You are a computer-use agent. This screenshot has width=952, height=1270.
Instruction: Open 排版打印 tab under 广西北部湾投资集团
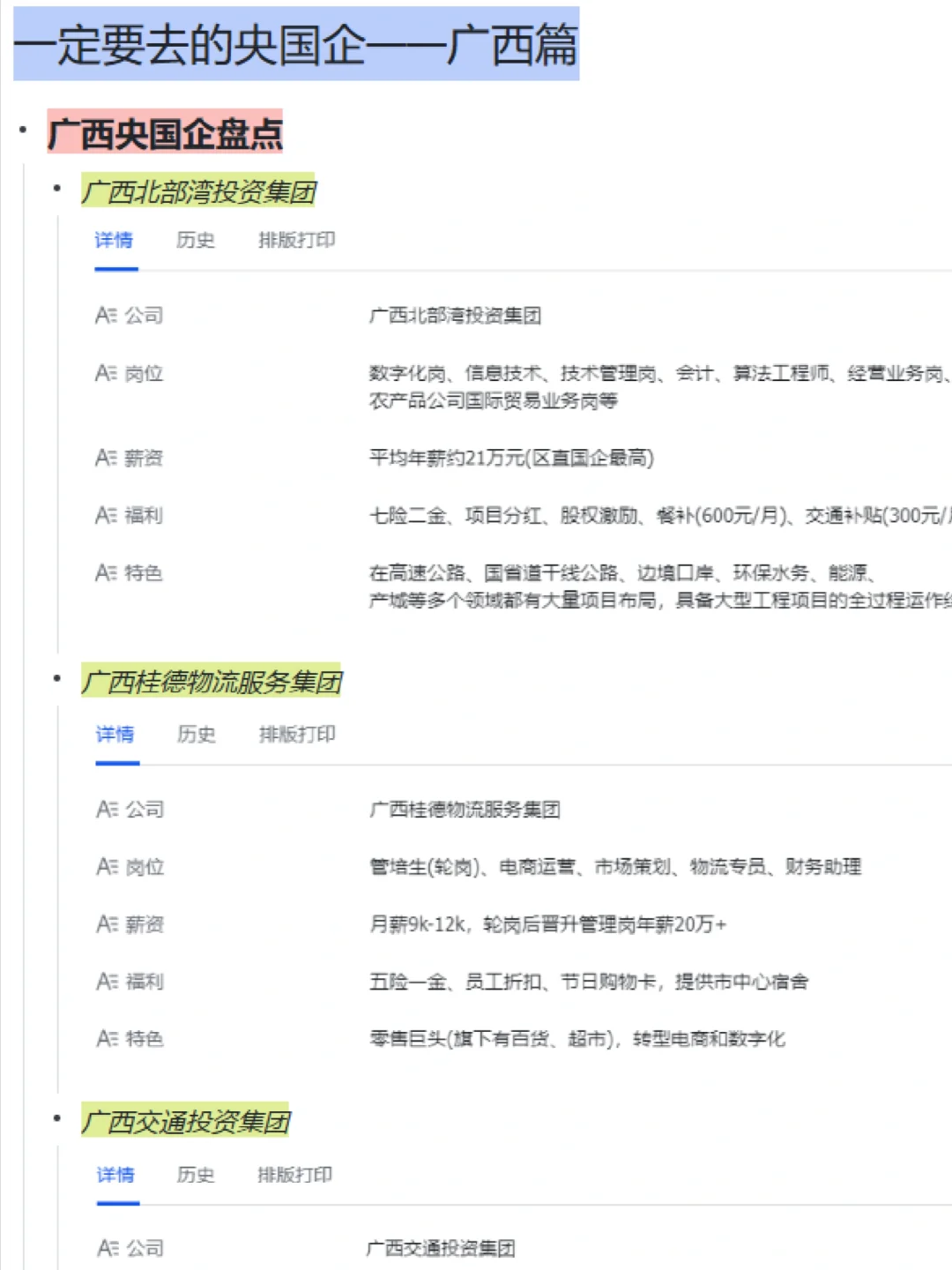296,240
